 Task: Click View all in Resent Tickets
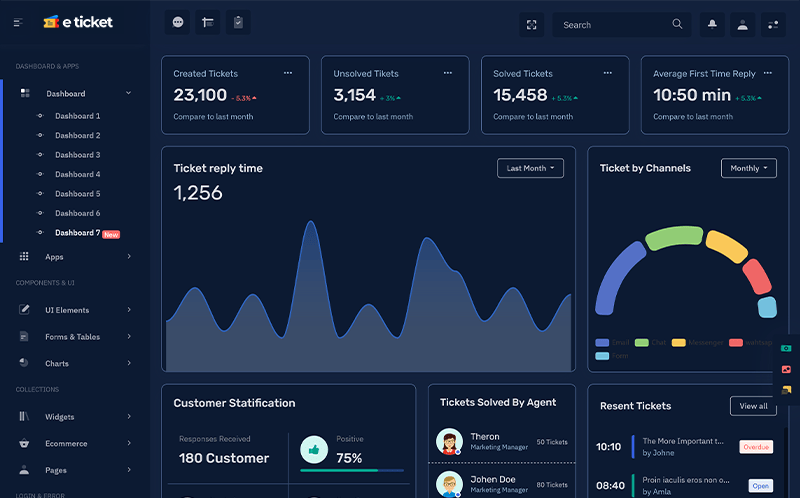point(753,406)
